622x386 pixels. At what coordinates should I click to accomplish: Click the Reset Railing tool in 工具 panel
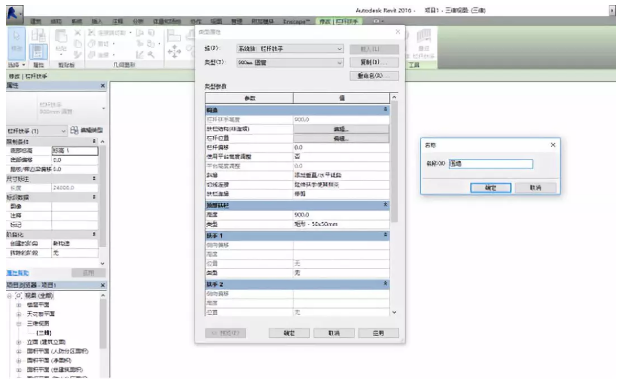point(424,44)
